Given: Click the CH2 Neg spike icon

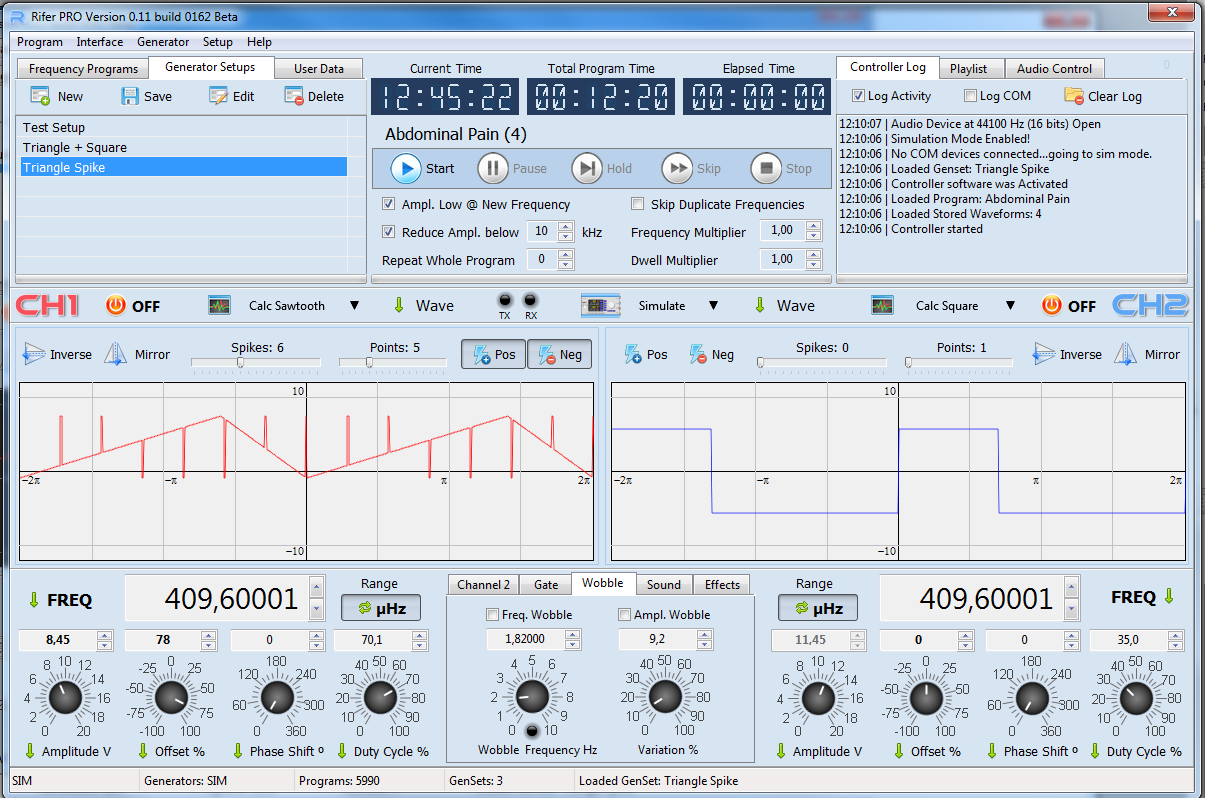Looking at the screenshot, I should click(699, 354).
